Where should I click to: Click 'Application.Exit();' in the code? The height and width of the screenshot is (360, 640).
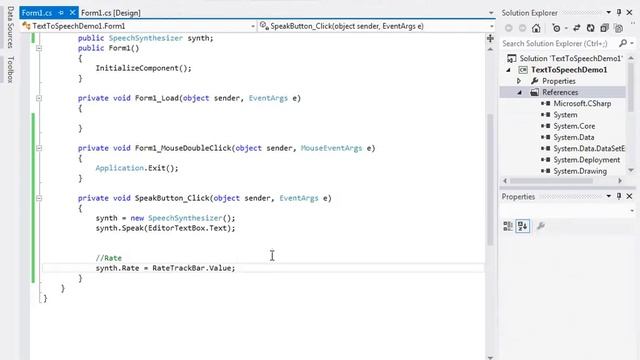pos(137,168)
